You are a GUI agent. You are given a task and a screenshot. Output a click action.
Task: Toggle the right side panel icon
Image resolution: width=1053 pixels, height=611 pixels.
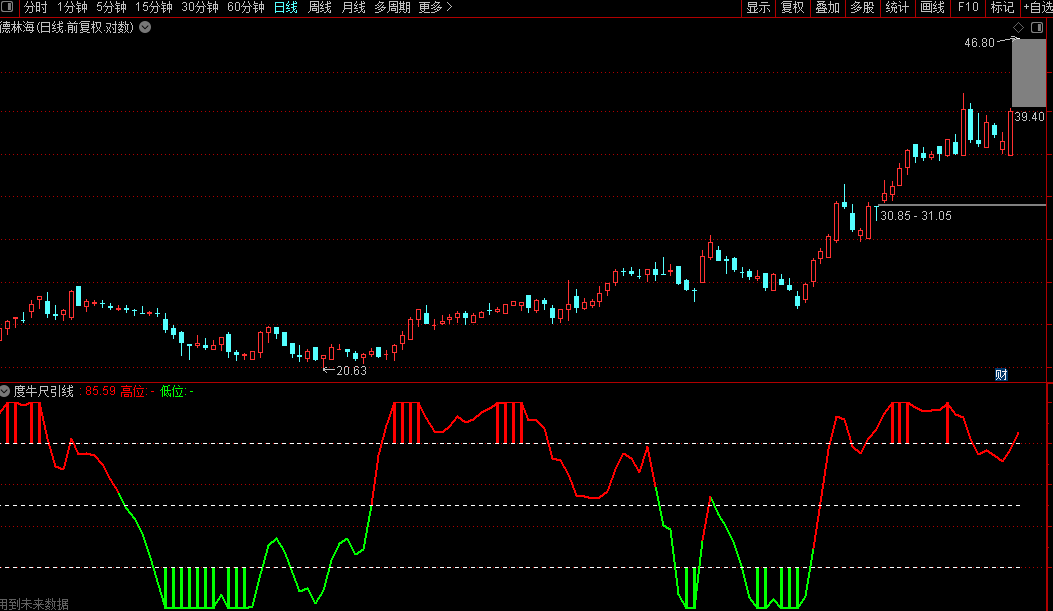[1037, 28]
